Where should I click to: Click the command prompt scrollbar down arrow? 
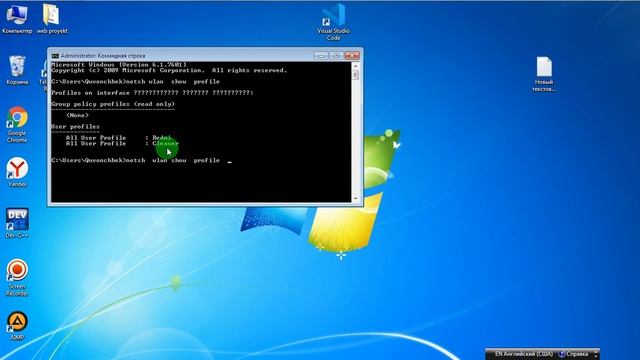point(356,198)
